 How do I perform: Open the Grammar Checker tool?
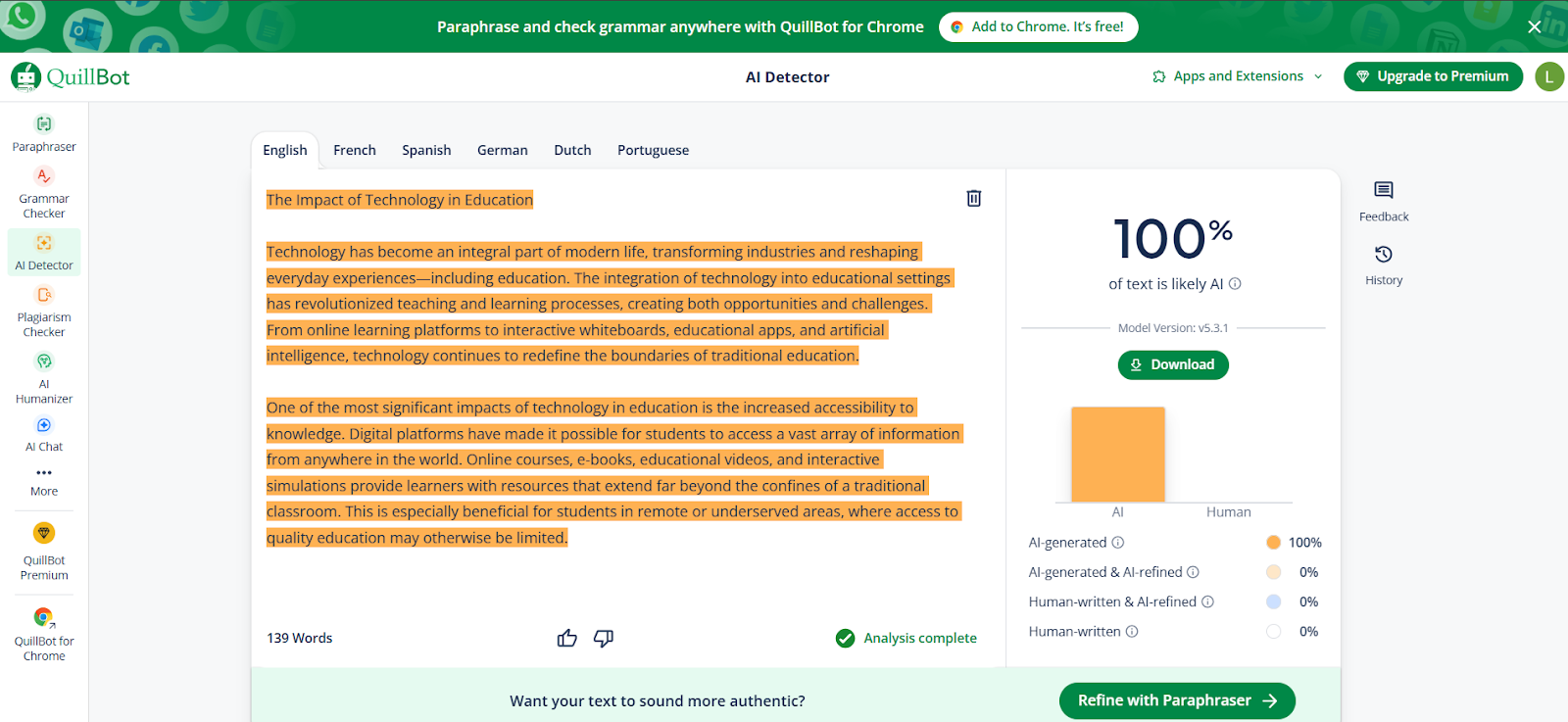(x=44, y=193)
